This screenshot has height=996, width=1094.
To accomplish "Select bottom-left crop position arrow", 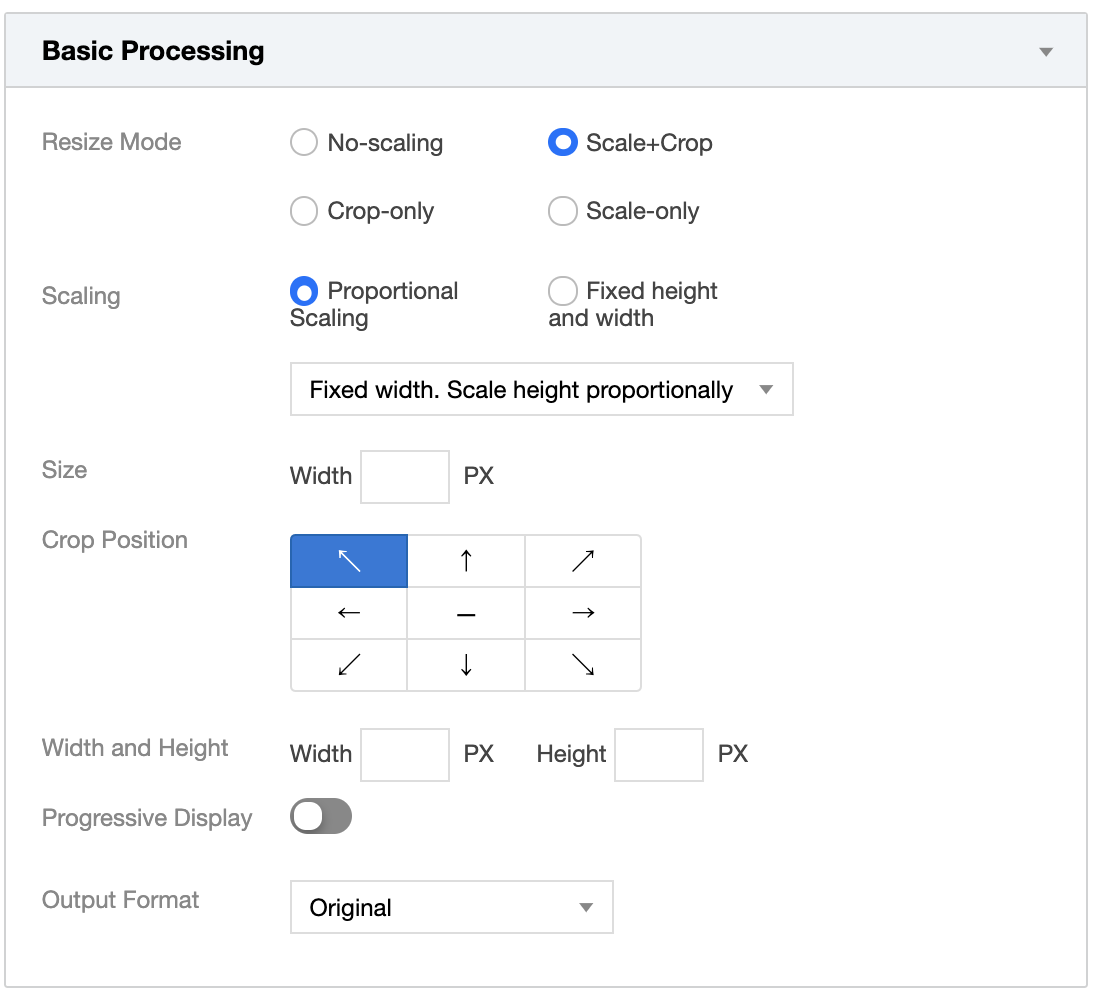I will click(349, 665).
